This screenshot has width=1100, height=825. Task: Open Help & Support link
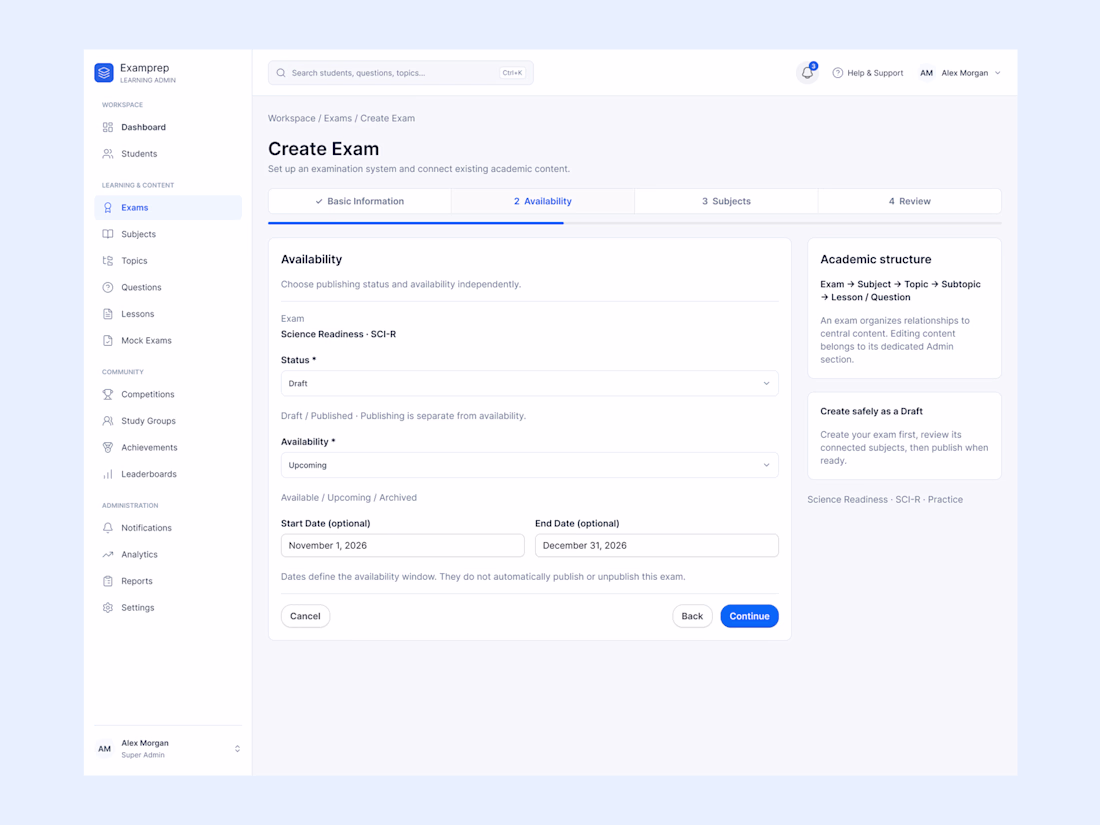coord(868,73)
